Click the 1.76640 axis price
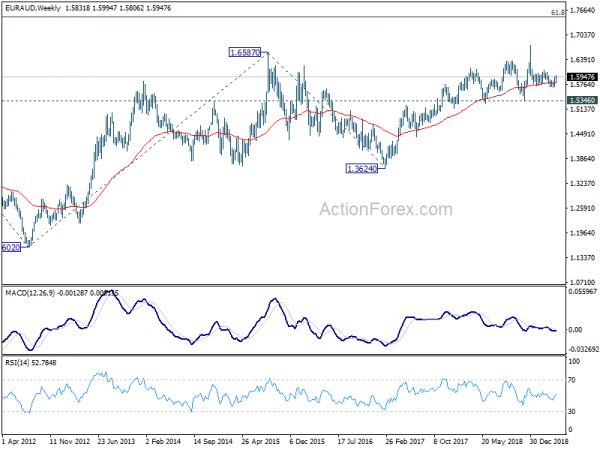Image resolution: width=600 pixels, height=450 pixels. (583, 10)
